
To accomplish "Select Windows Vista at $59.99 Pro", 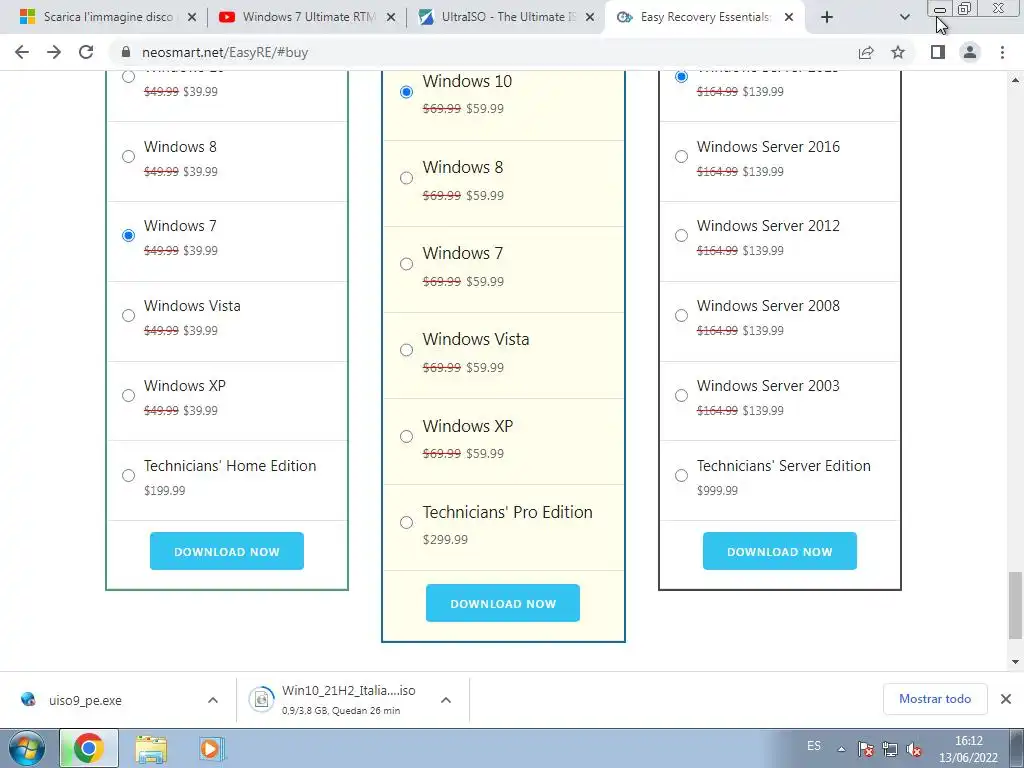I will tap(406, 350).
